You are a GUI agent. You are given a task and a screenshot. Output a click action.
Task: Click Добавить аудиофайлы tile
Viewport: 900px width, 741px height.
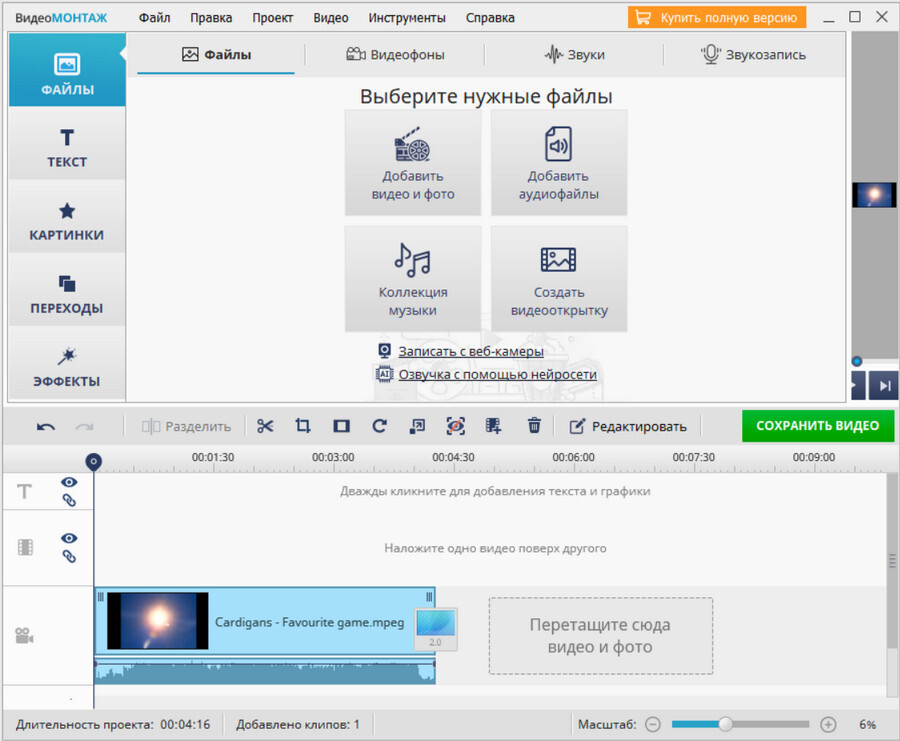coord(558,163)
